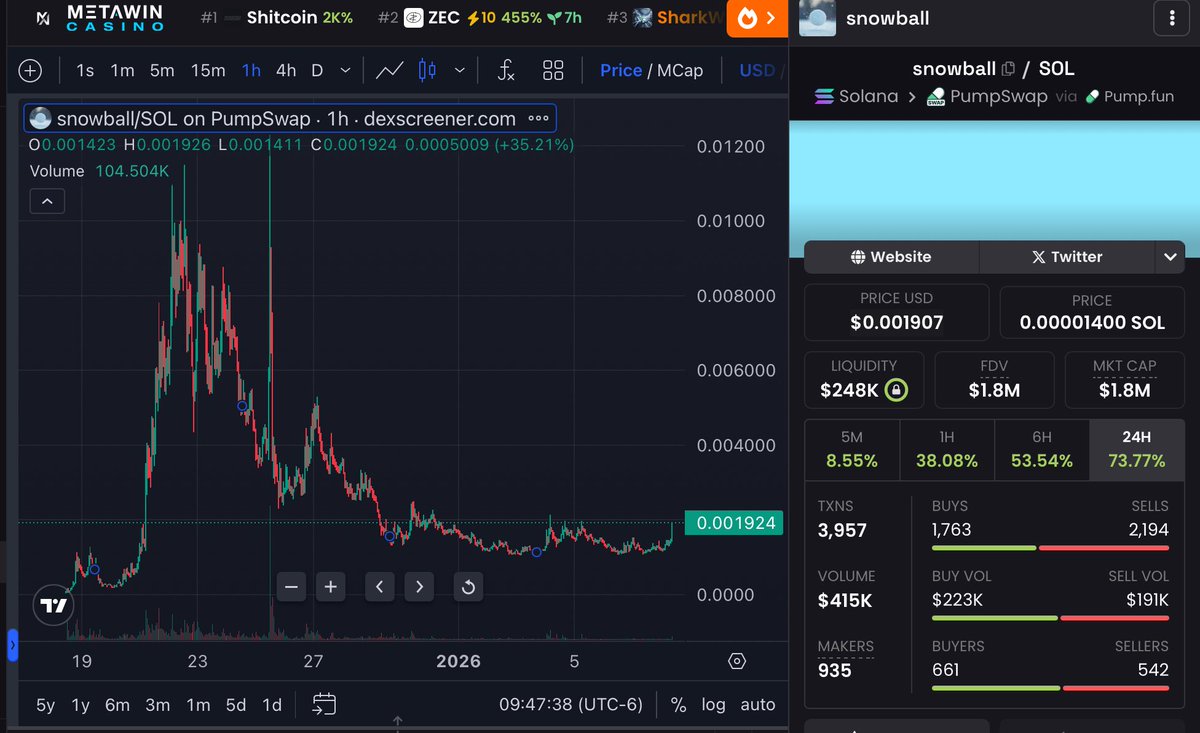Open the chart layout grid icon
1200x733 pixels.
(x=553, y=71)
